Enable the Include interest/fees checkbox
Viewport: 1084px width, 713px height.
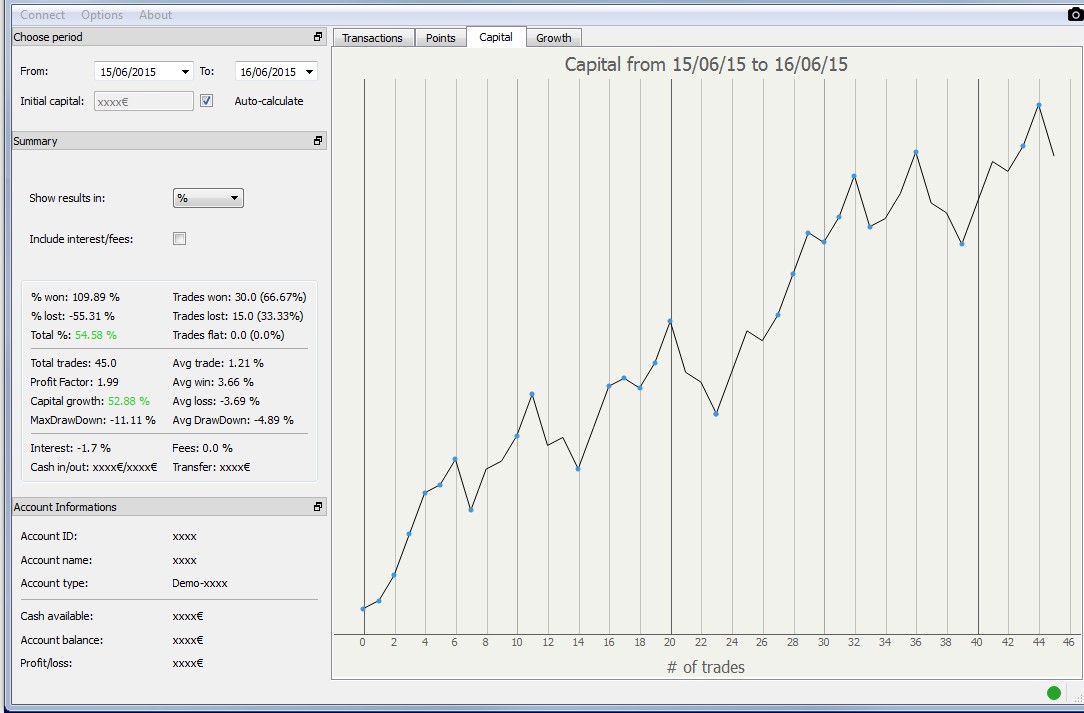click(x=180, y=239)
